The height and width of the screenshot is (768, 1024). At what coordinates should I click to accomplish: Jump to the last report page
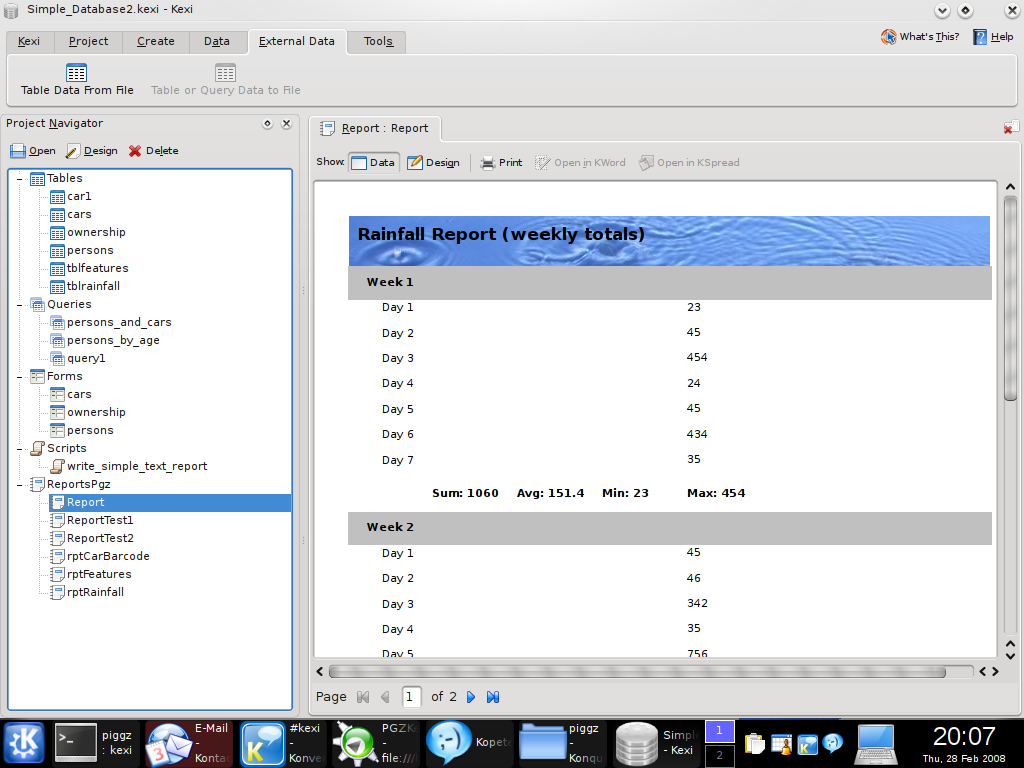493,697
